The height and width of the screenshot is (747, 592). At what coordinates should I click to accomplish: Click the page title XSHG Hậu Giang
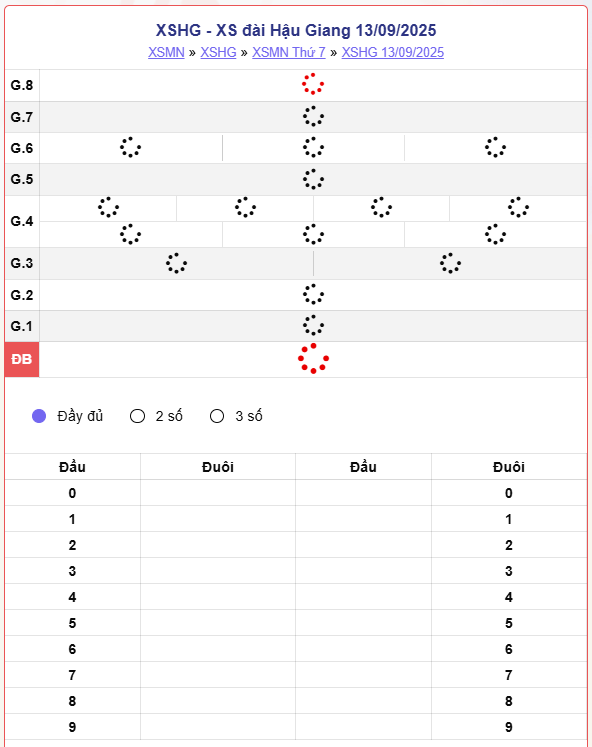tap(296, 30)
